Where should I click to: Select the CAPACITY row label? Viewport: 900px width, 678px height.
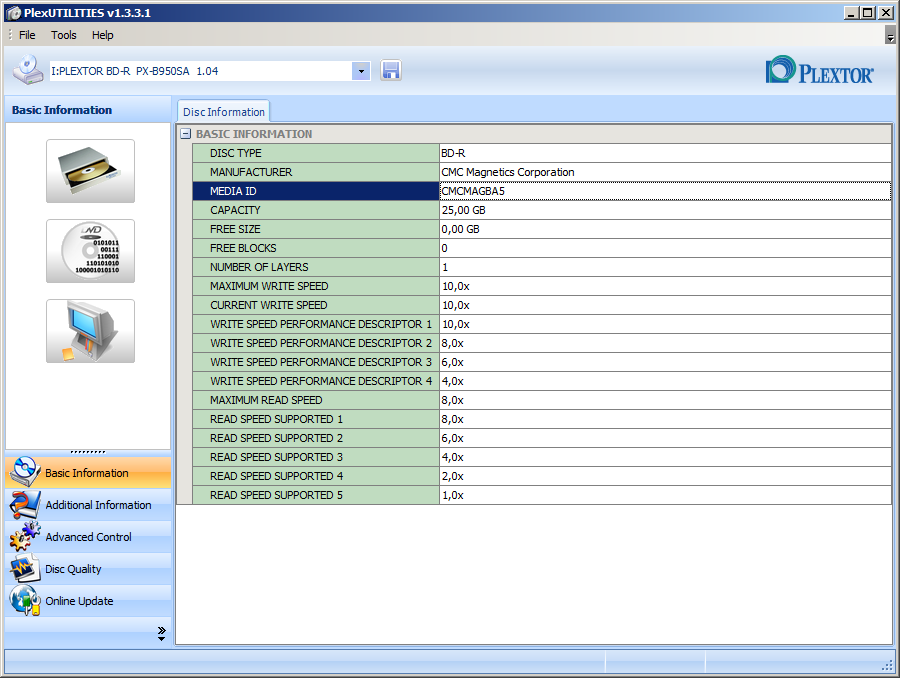(316, 210)
